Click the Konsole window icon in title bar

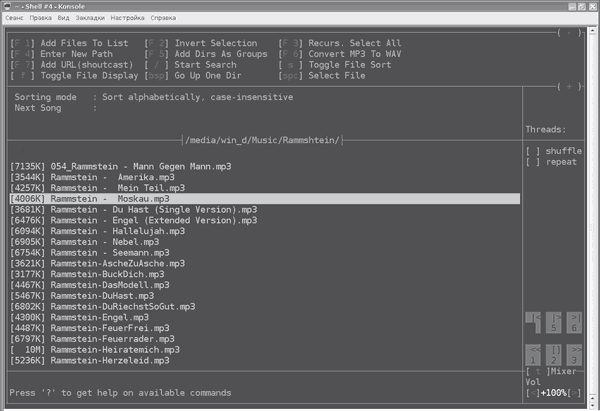pos(9,5)
